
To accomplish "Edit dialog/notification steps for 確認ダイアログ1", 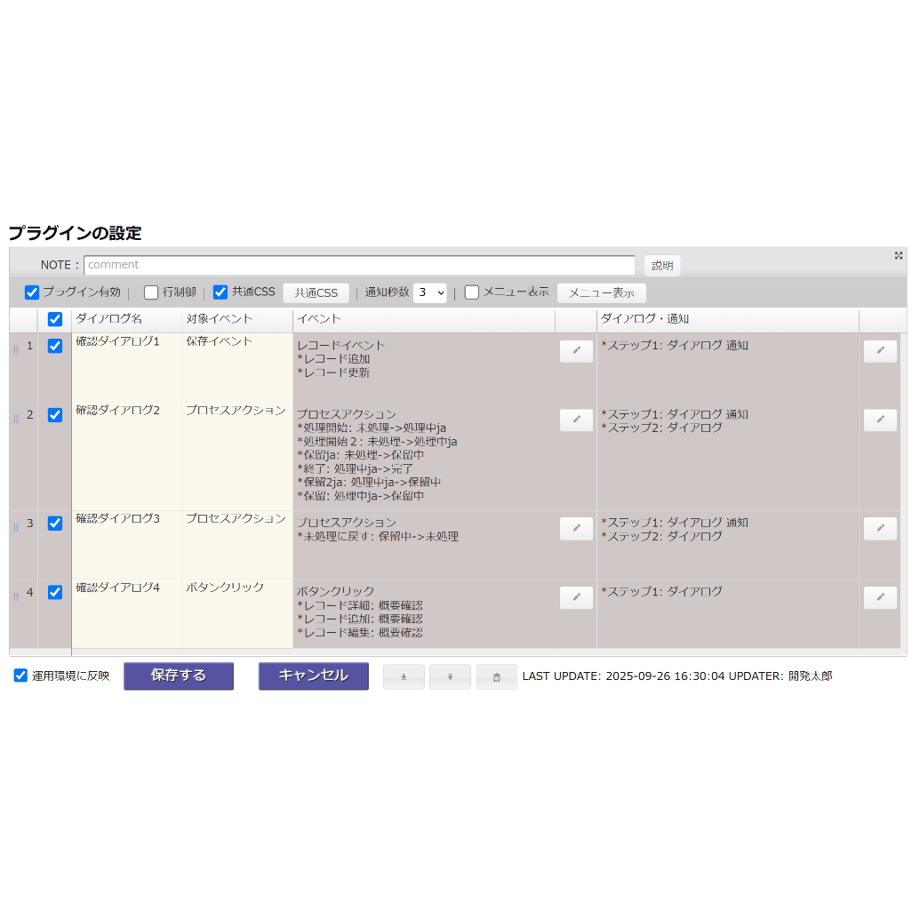I will pyautogui.click(x=880, y=351).
